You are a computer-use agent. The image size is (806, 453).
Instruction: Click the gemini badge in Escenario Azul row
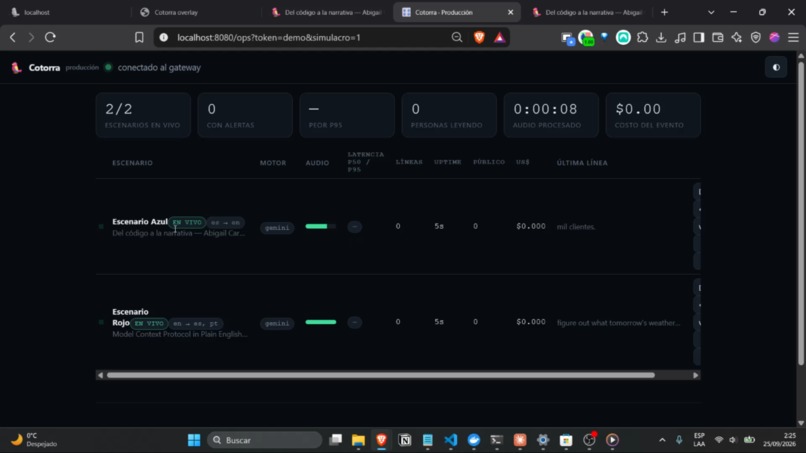tap(277, 227)
